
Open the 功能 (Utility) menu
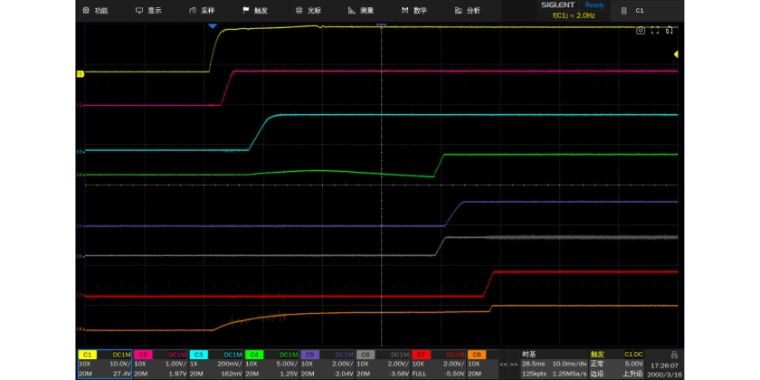95,11
